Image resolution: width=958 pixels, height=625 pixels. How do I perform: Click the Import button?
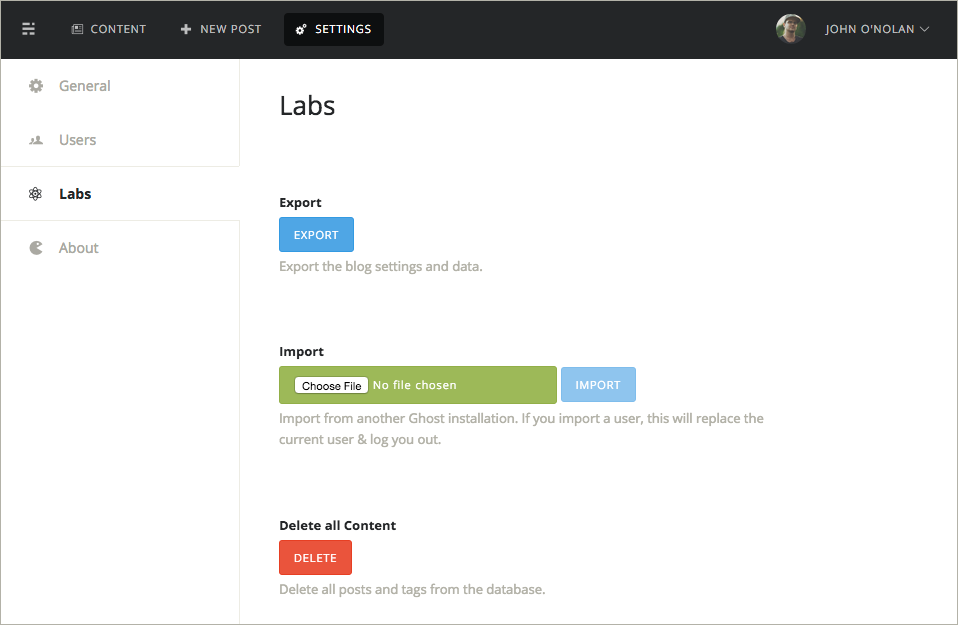[598, 384]
